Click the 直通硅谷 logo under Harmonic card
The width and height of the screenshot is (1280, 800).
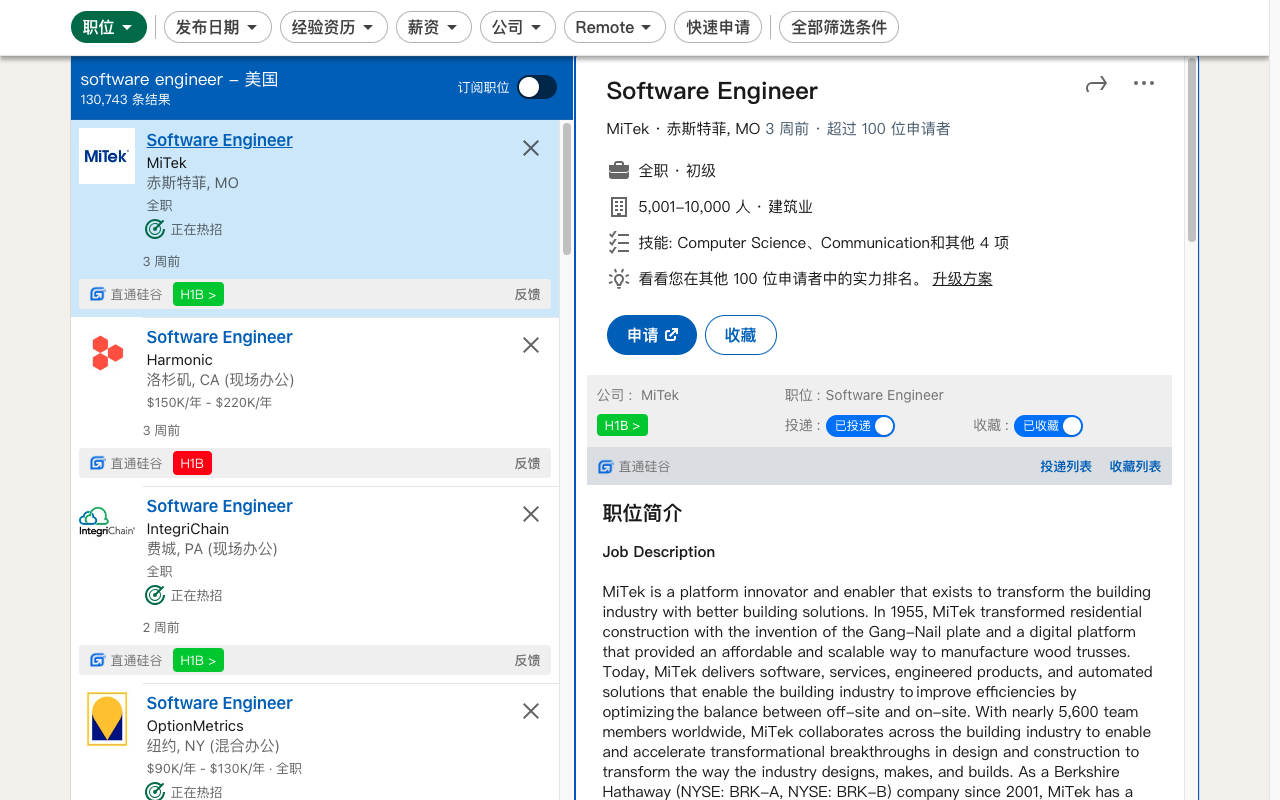98,463
